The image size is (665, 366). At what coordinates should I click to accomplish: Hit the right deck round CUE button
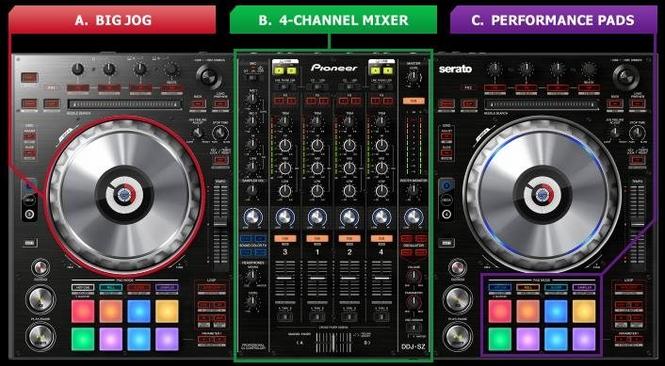(458, 299)
